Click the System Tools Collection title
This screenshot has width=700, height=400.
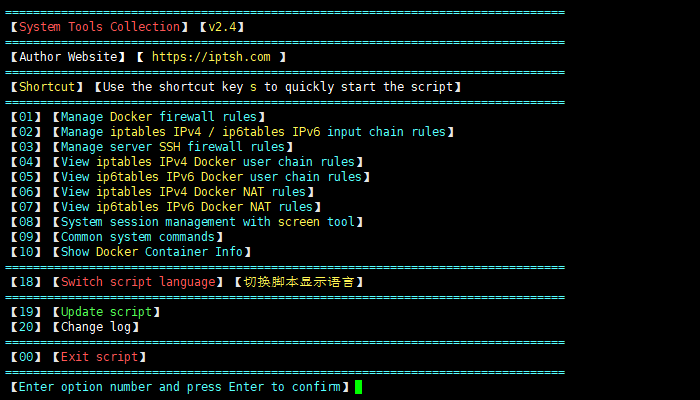point(99,27)
